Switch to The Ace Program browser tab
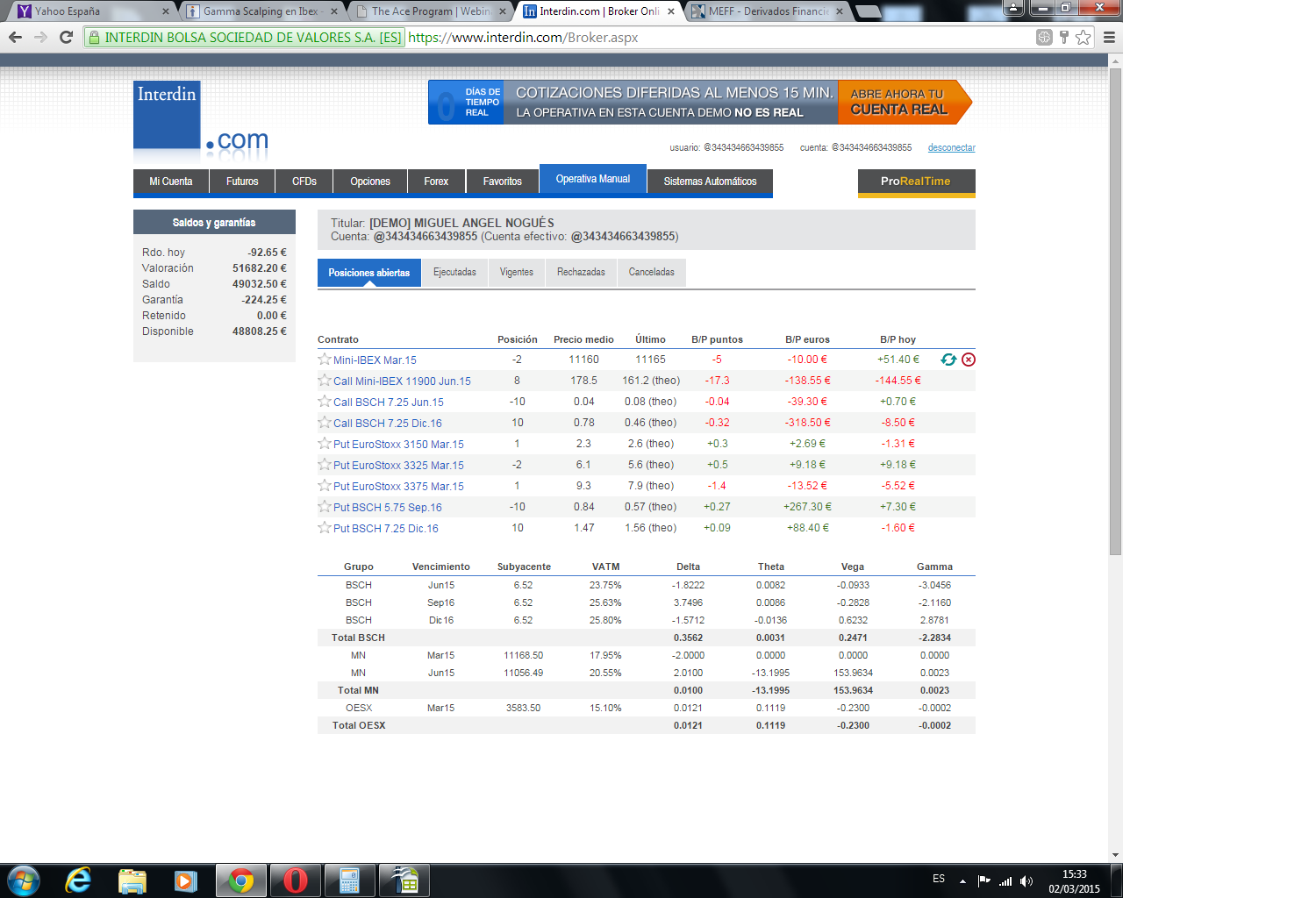The image size is (1316, 898). click(428, 11)
